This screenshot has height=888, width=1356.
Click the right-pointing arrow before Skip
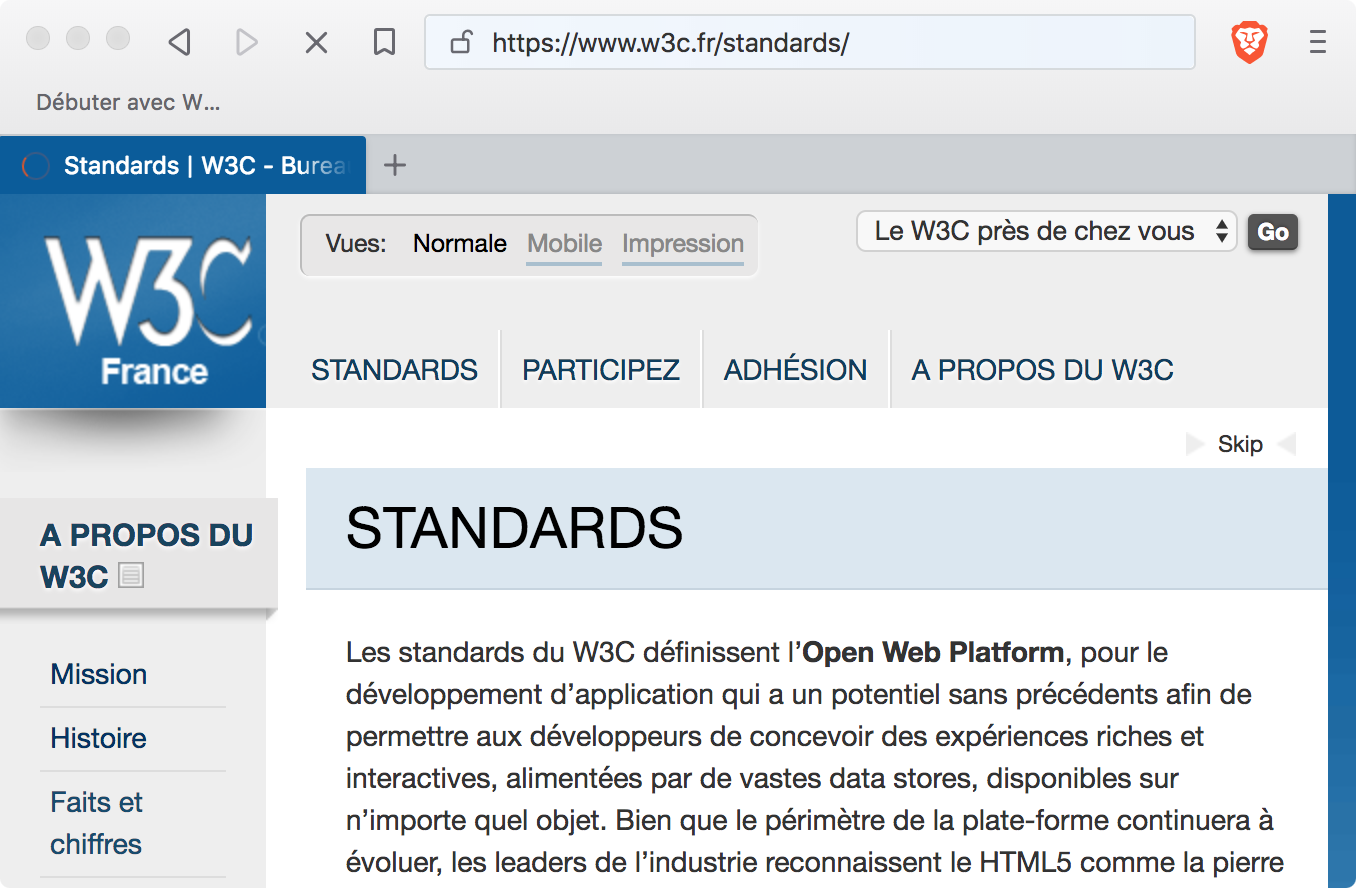point(1195,444)
